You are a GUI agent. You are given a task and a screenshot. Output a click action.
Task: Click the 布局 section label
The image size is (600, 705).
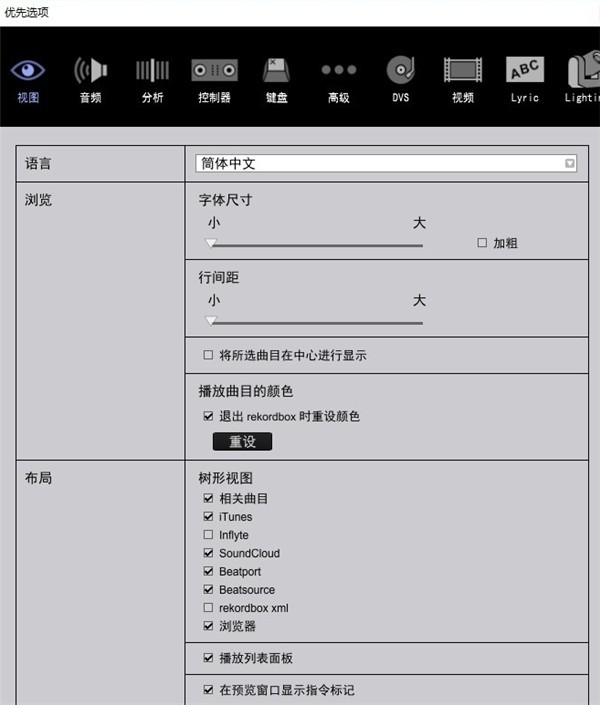tap(38, 477)
